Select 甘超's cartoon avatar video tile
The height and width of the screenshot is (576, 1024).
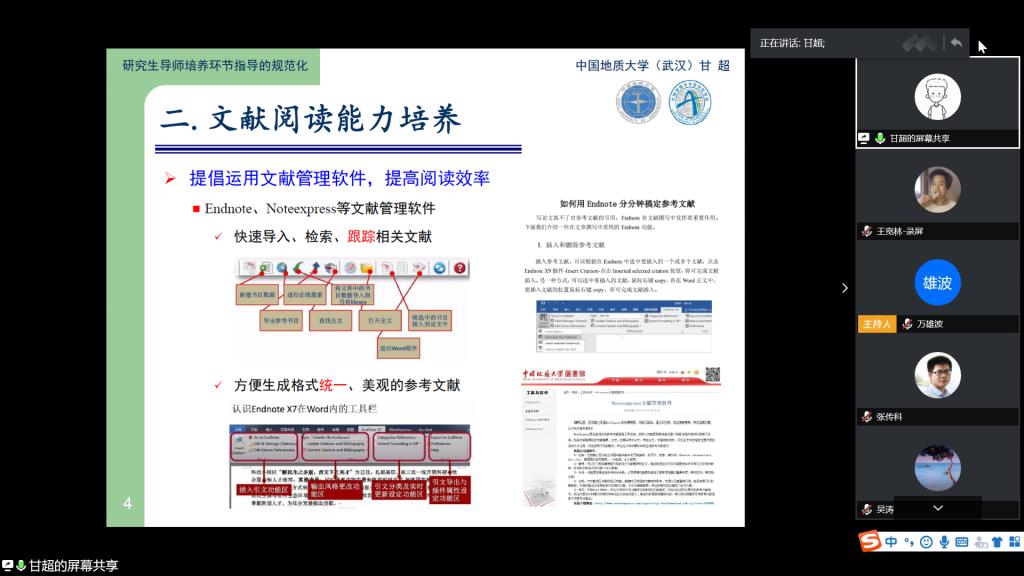coord(937,96)
